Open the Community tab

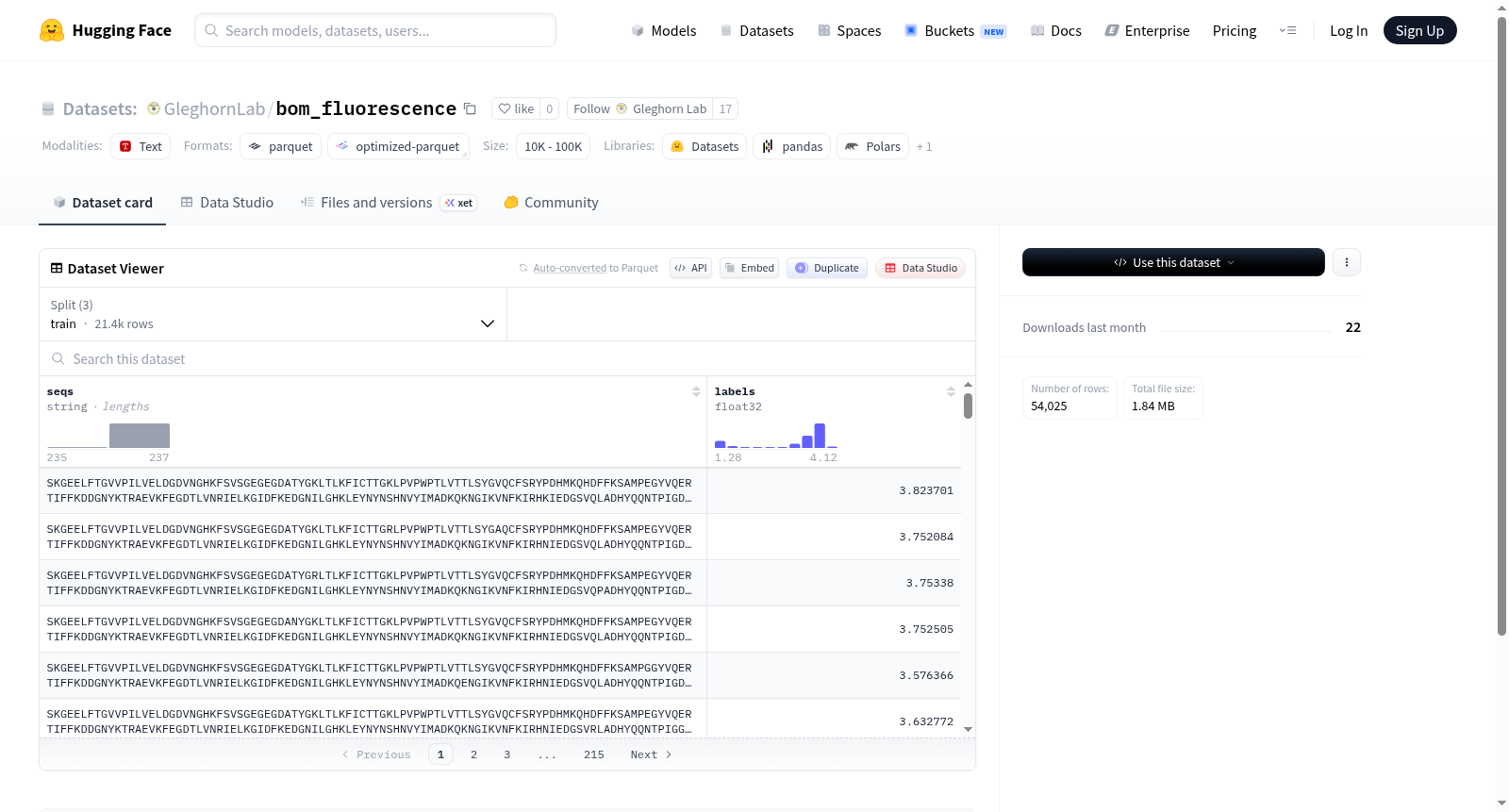(x=552, y=203)
